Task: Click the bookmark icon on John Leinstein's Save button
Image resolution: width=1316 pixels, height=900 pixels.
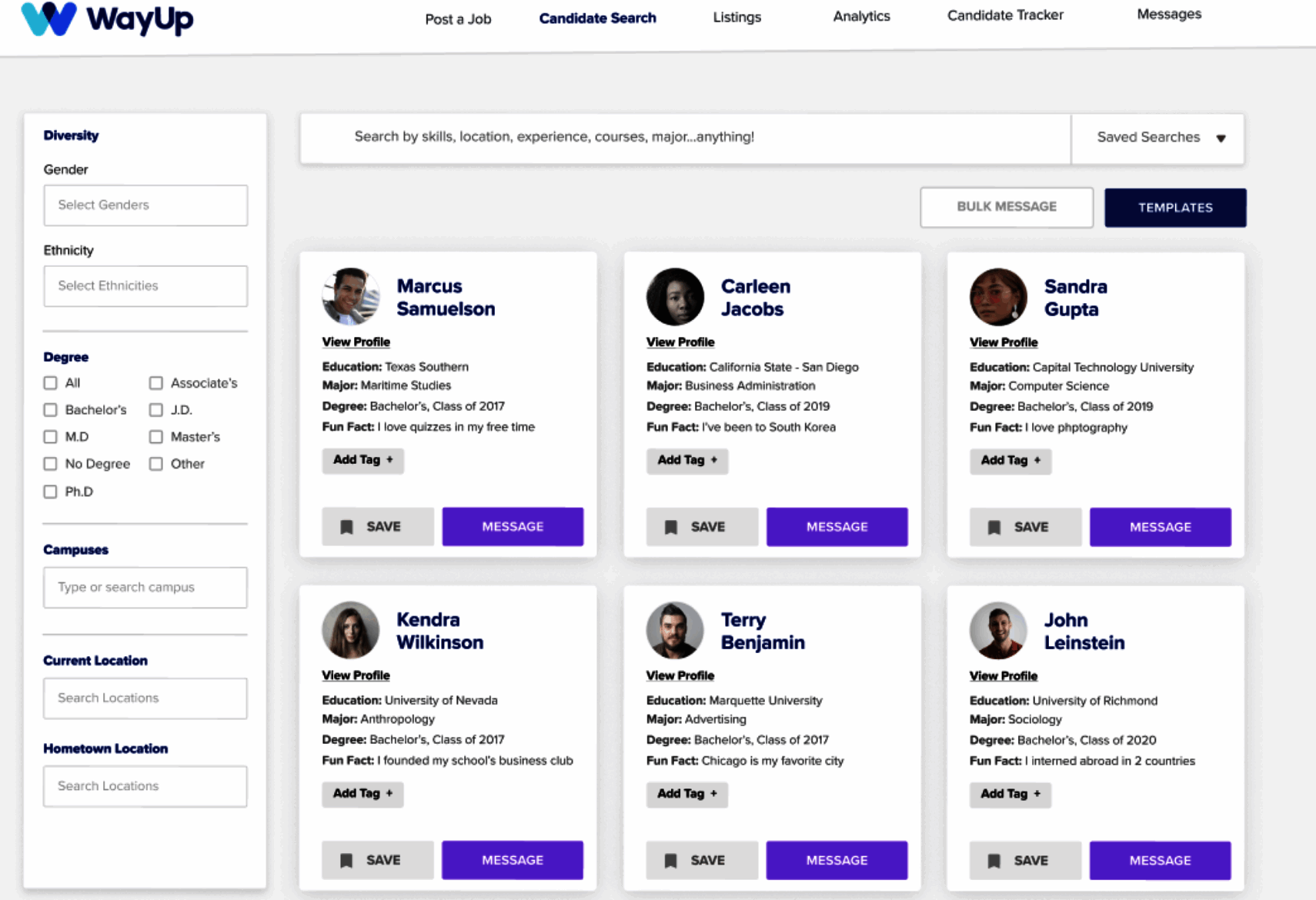Action: [995, 860]
